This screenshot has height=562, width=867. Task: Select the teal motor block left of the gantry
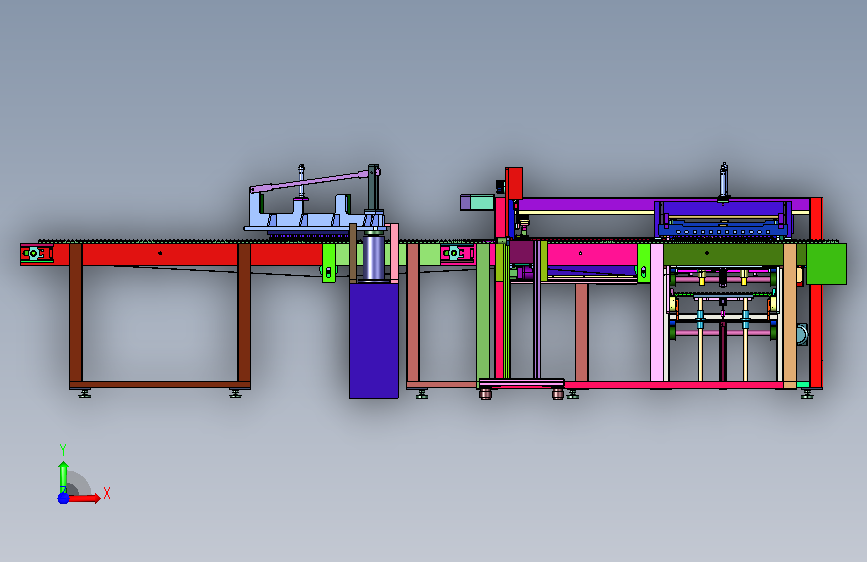tap(482, 202)
